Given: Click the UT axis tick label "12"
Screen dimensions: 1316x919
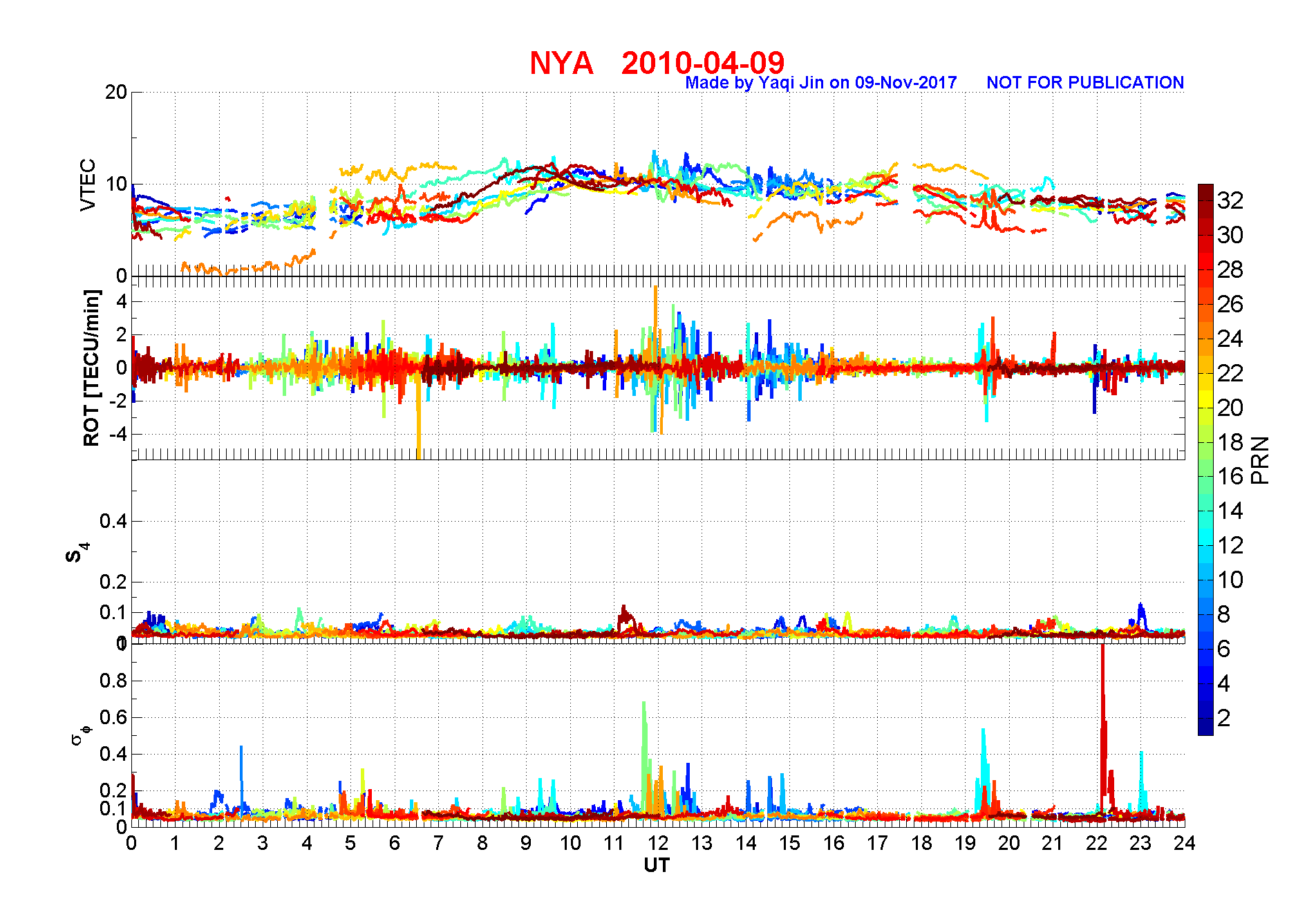Looking at the screenshot, I should (x=658, y=843).
